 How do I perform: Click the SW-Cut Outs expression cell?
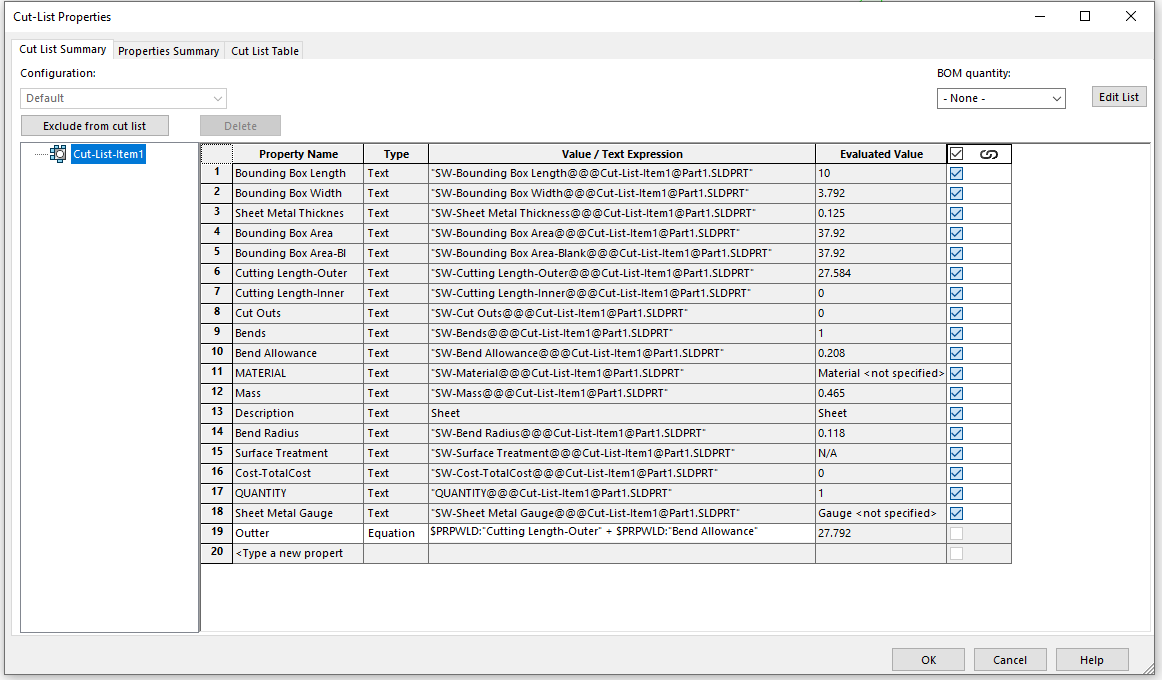tap(622, 313)
